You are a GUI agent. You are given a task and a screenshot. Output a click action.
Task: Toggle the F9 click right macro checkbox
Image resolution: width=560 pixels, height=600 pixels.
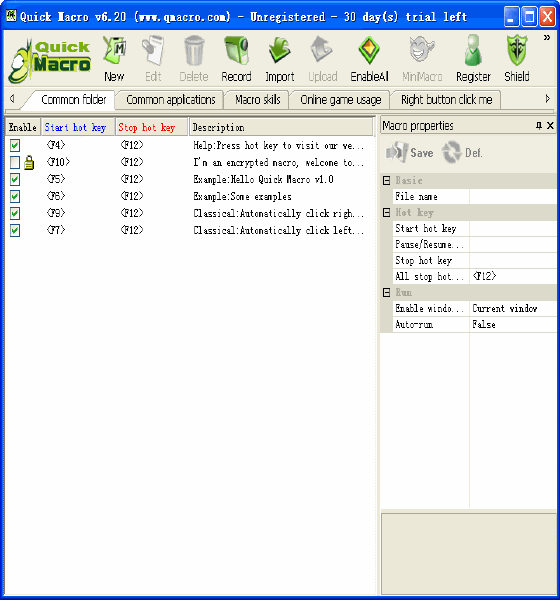pos(15,214)
